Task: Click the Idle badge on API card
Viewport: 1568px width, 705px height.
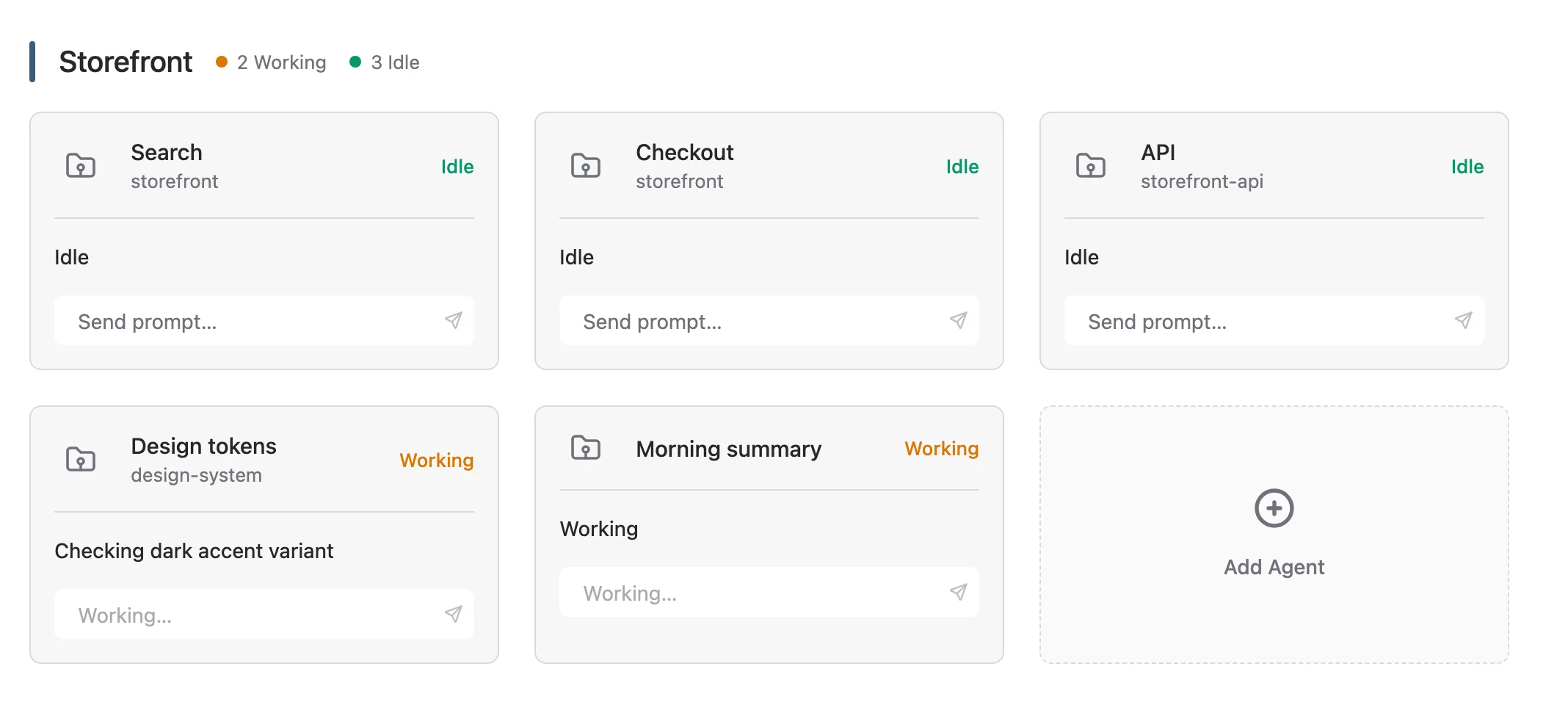Action: (x=1467, y=167)
